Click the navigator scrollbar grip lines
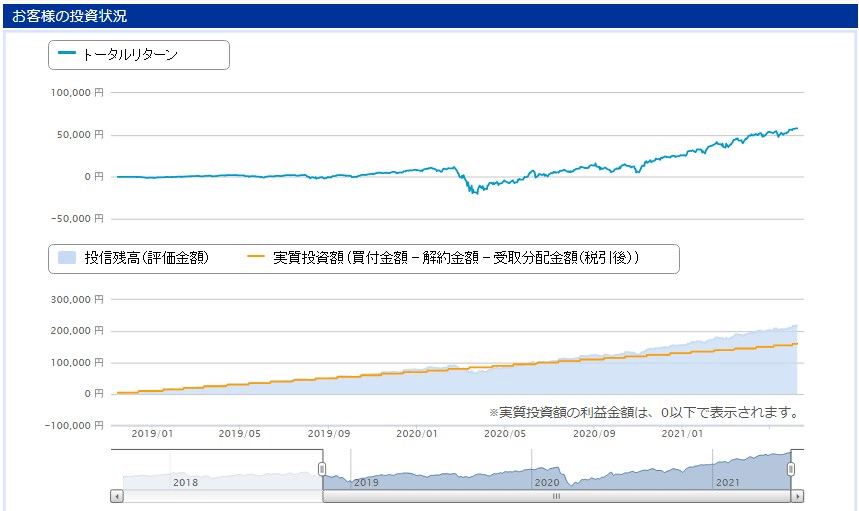The image size is (859, 511). tap(556, 496)
